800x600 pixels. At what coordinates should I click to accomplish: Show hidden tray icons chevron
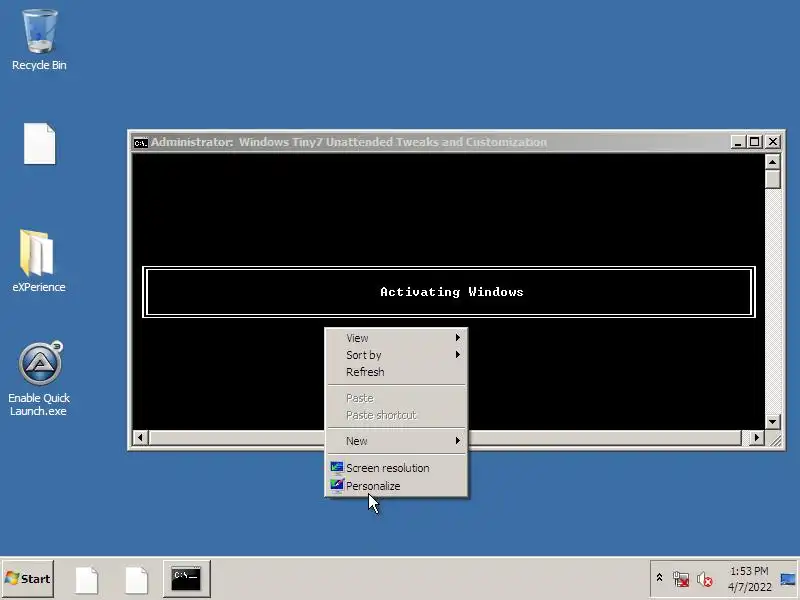pyautogui.click(x=659, y=578)
